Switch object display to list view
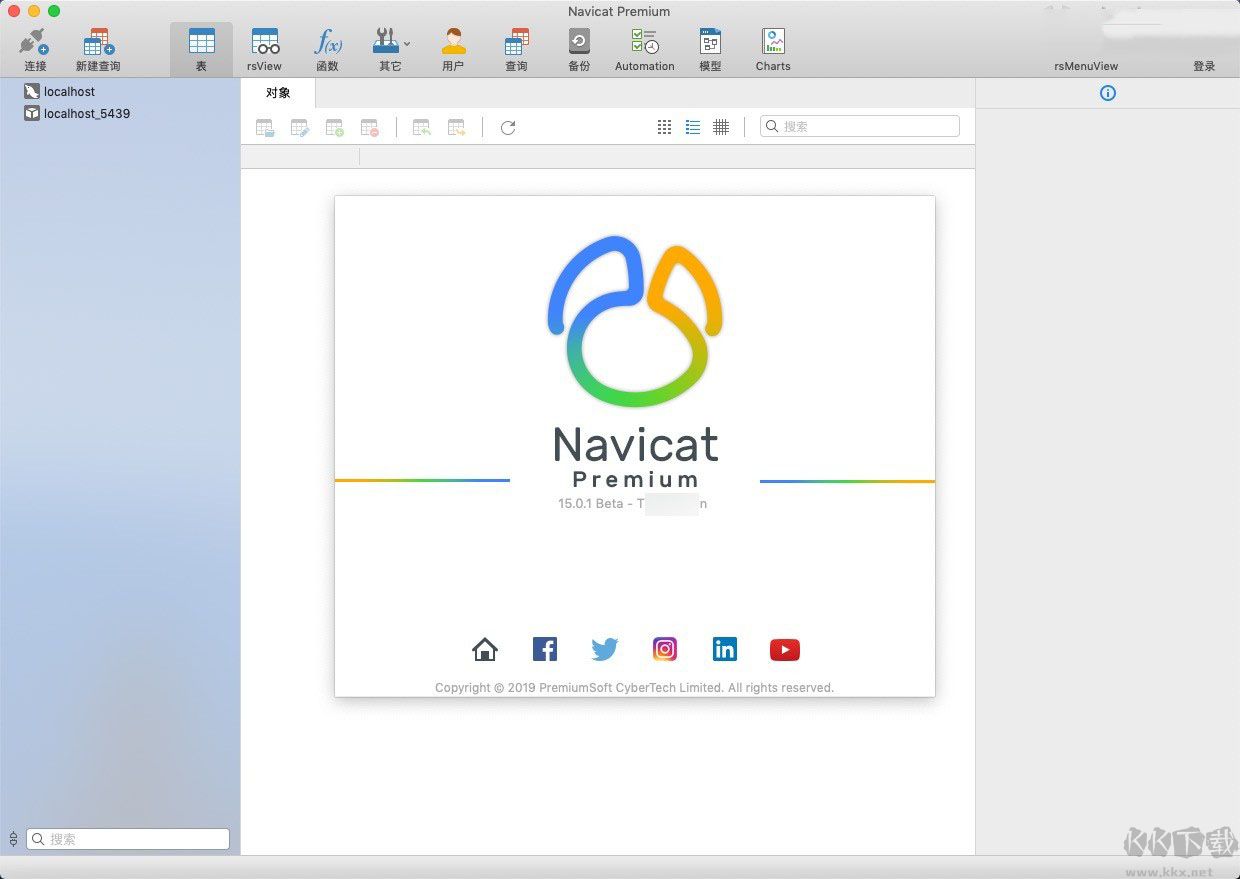The height and width of the screenshot is (879, 1240). click(x=693, y=126)
